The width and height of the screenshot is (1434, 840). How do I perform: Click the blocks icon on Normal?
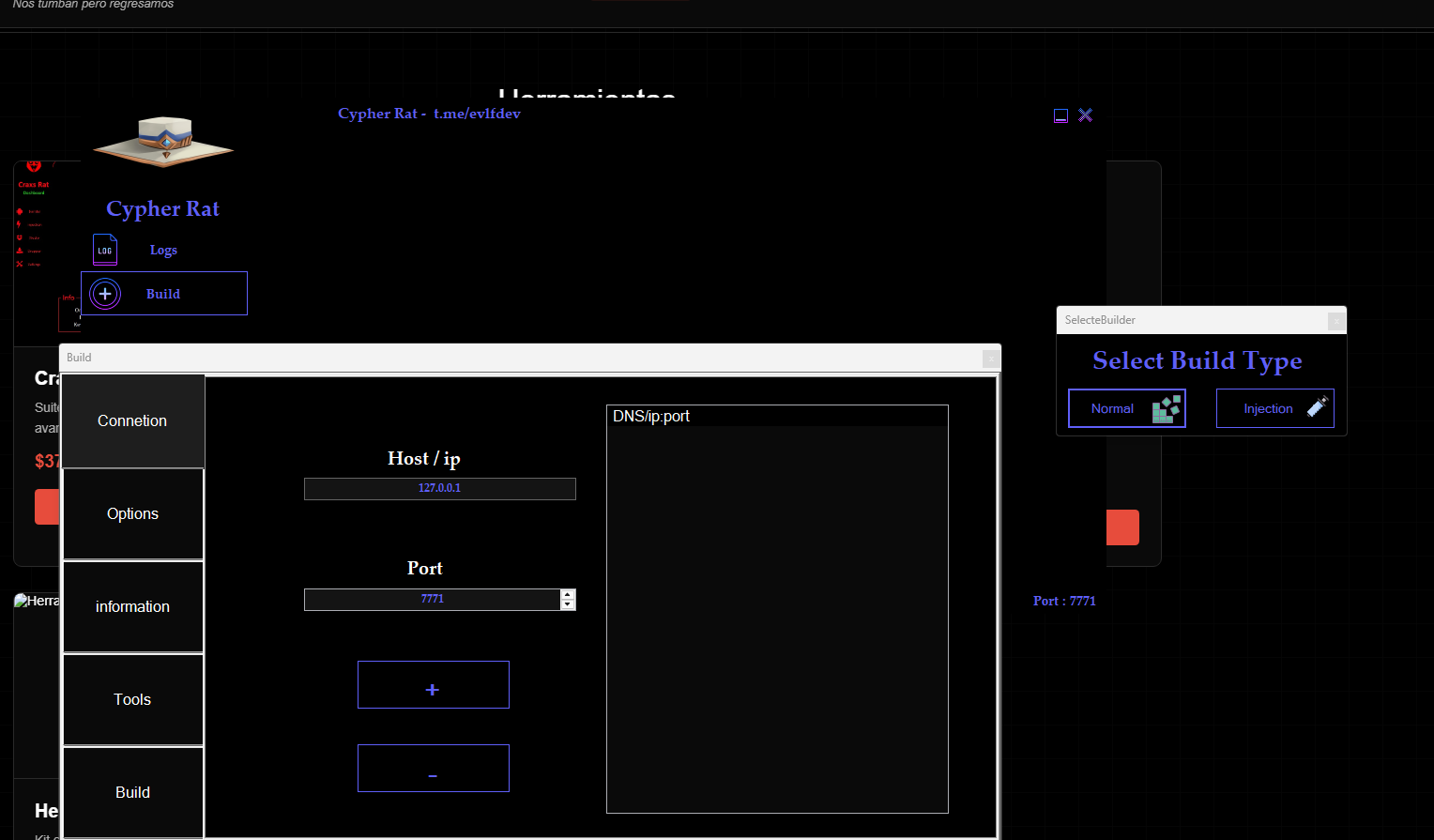pos(1166,408)
